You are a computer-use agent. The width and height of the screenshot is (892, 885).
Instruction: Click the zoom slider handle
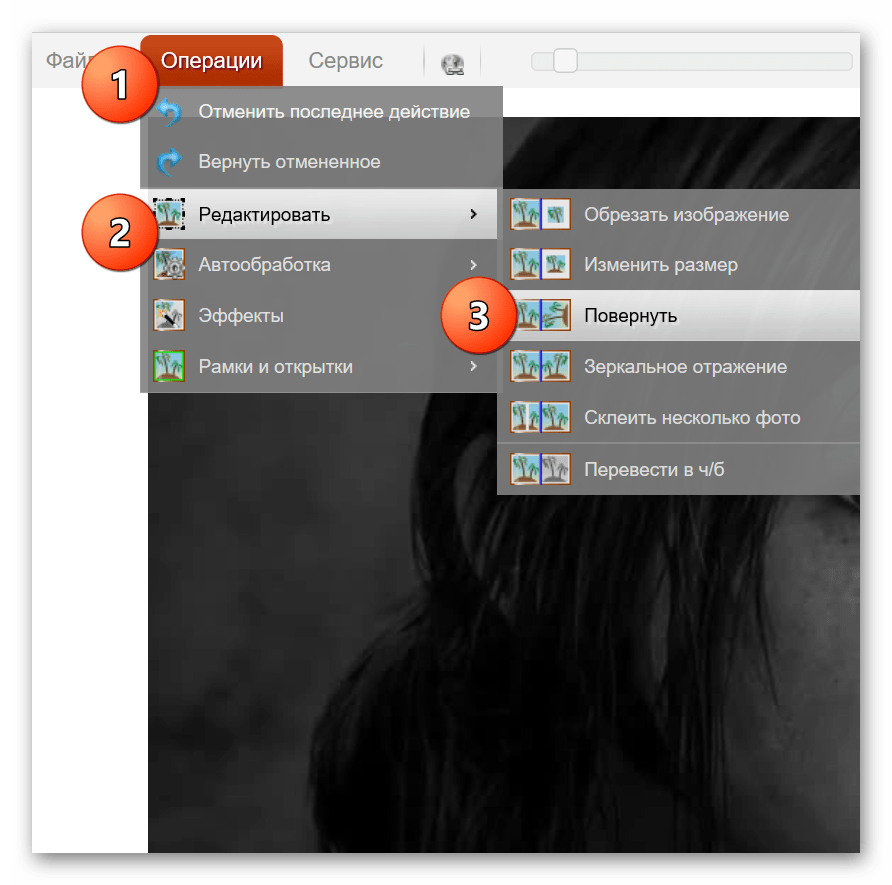point(565,60)
